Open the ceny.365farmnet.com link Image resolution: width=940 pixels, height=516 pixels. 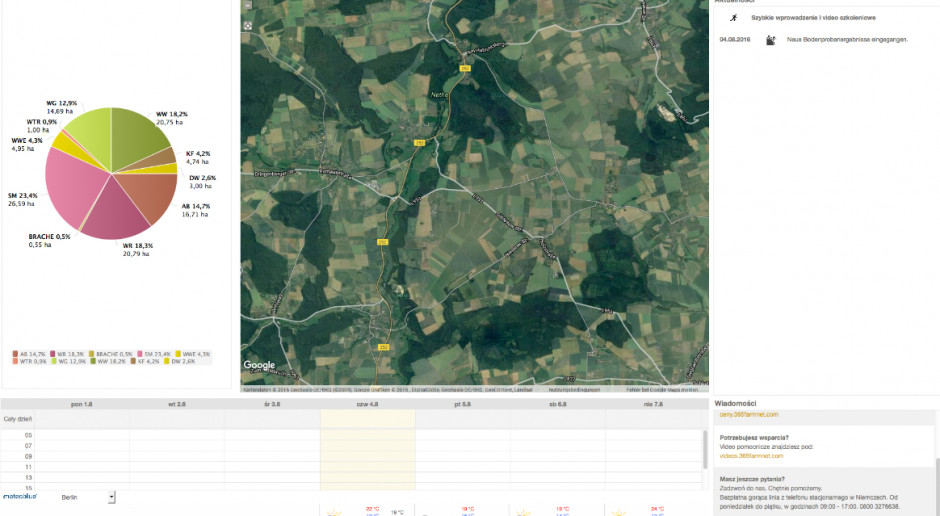[x=749, y=414]
